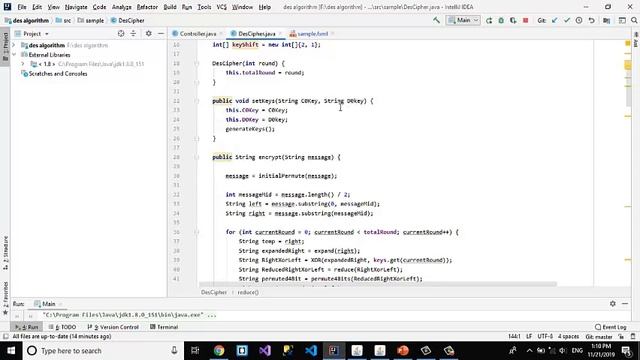640x360 pixels.
Task: Open the Help menu
Action: point(264,7)
